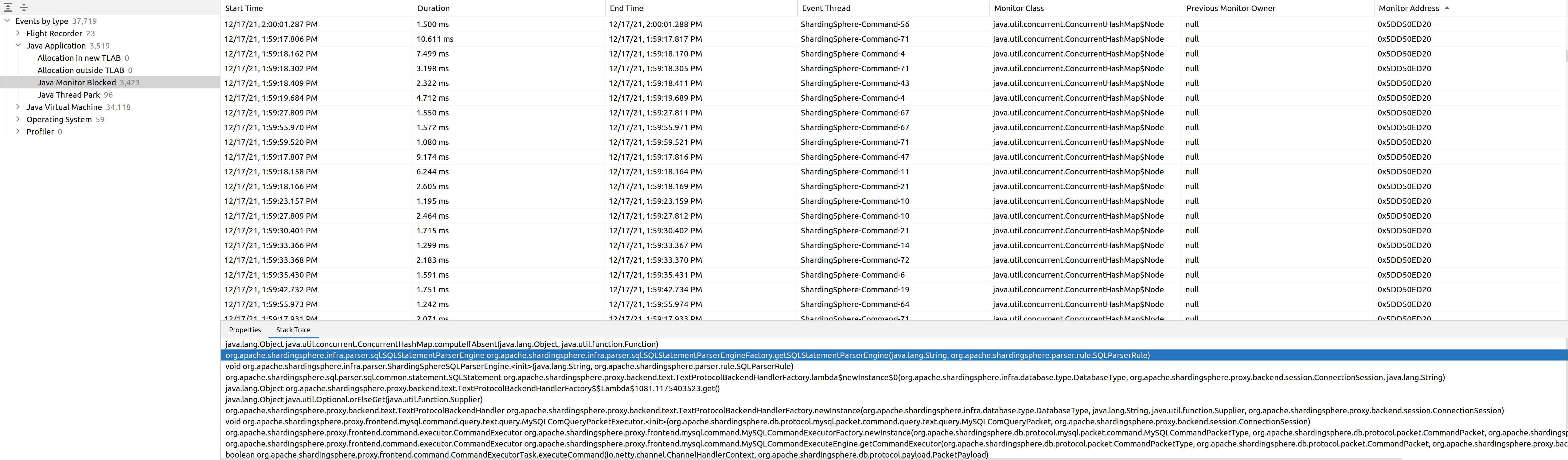Select the Flight Recorder tree item
The image size is (1568, 460).
click(x=54, y=33)
